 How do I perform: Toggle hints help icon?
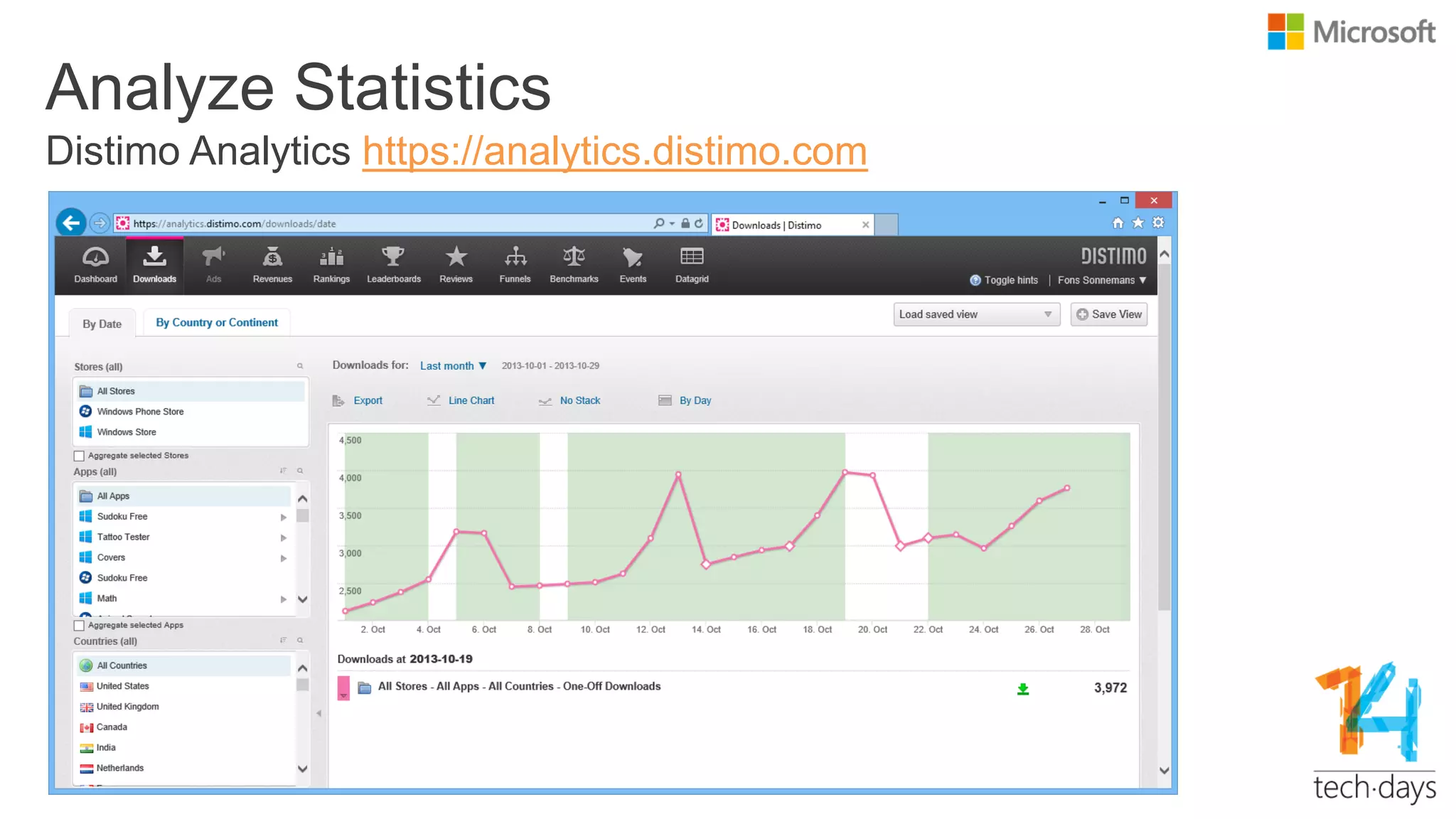(x=975, y=280)
